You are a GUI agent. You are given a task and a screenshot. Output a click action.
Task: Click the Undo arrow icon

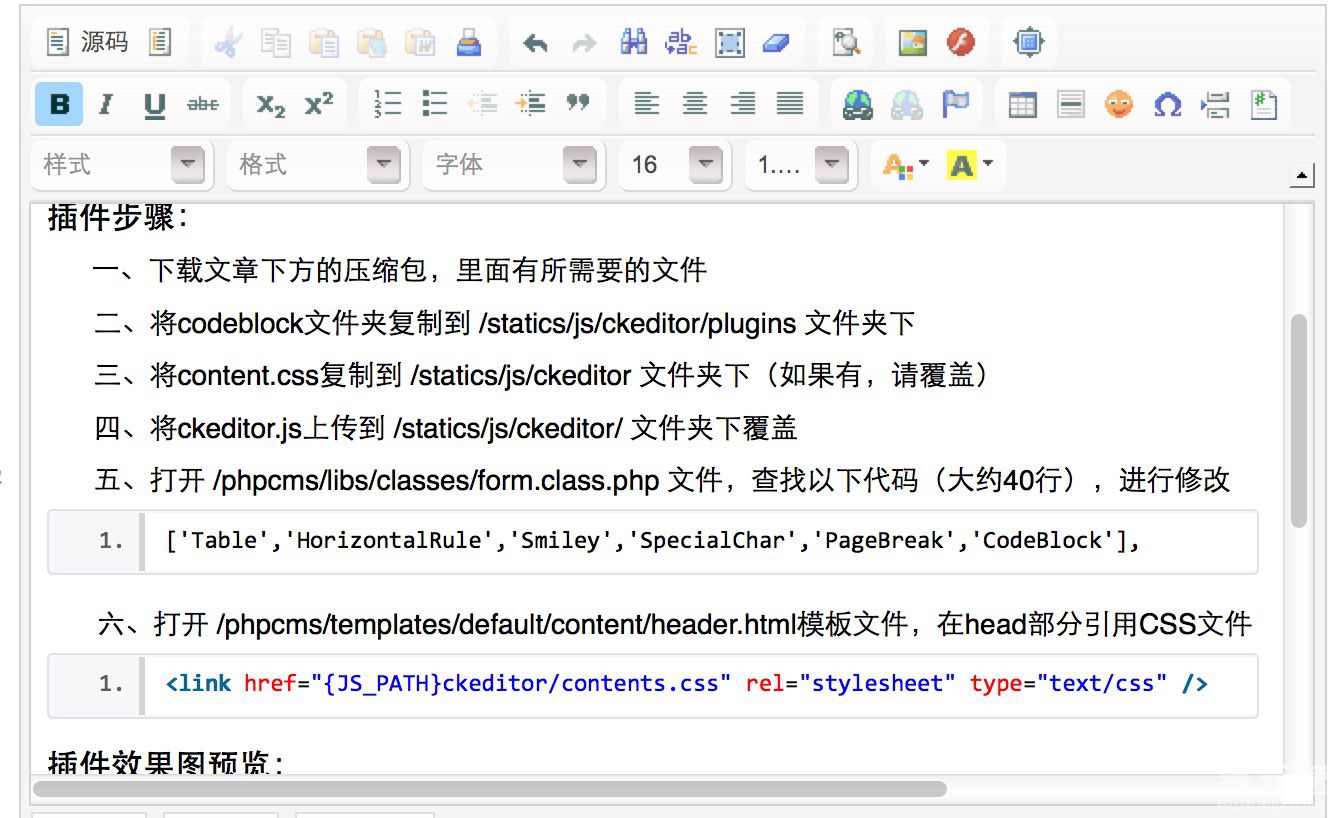click(535, 43)
